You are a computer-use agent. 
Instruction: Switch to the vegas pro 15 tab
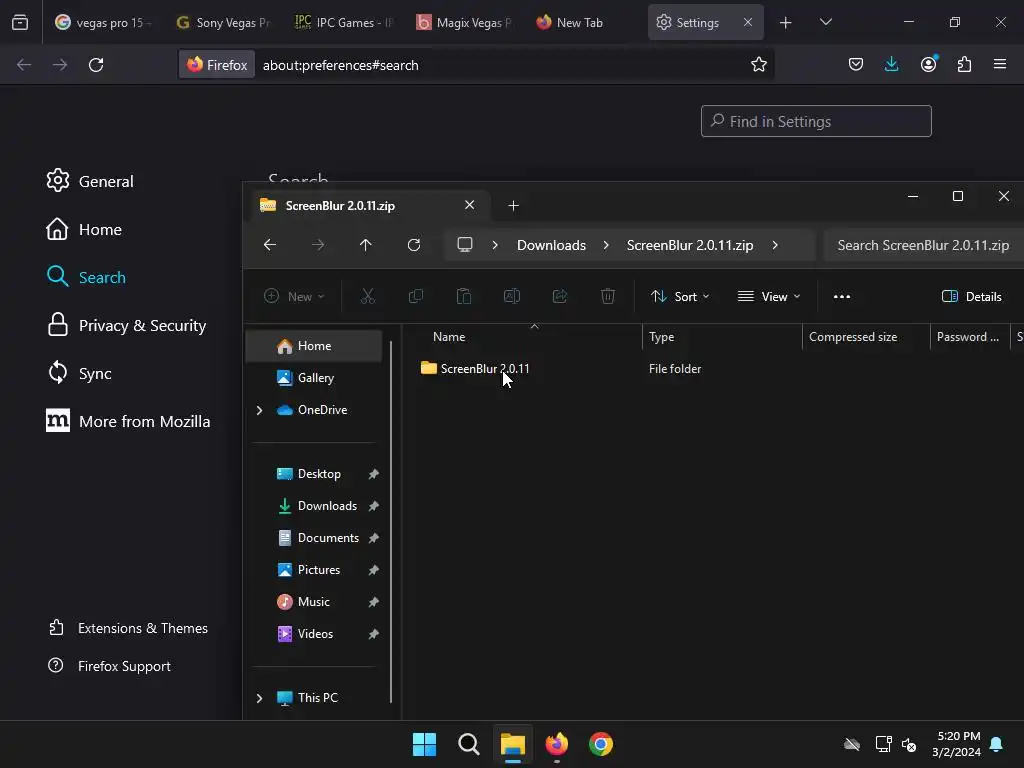(103, 23)
